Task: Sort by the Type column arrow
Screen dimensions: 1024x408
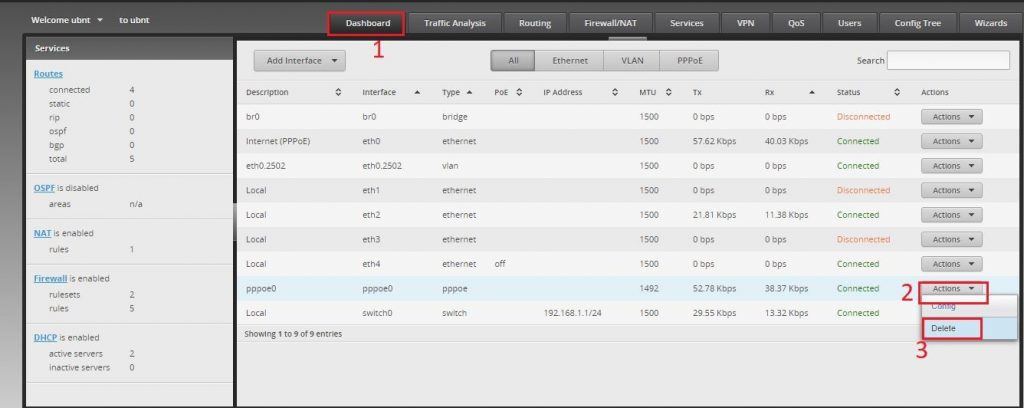Action: [471, 93]
